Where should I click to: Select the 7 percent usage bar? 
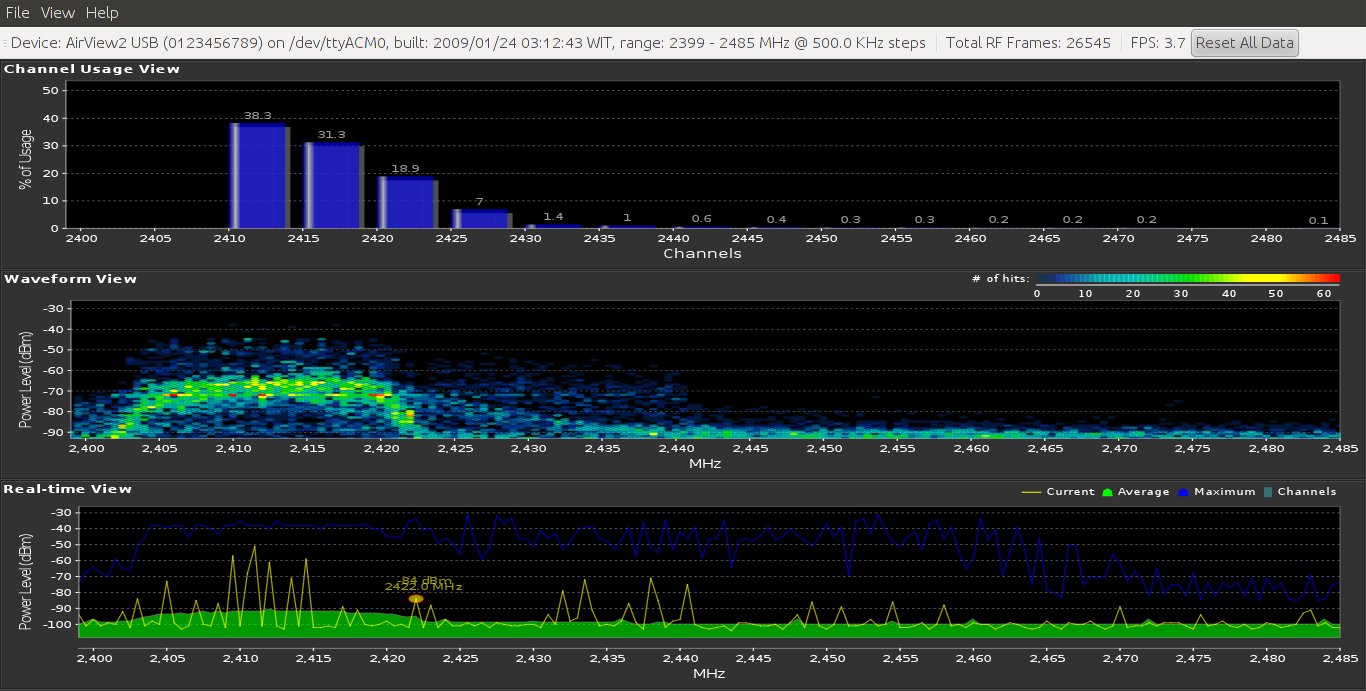tap(481, 219)
